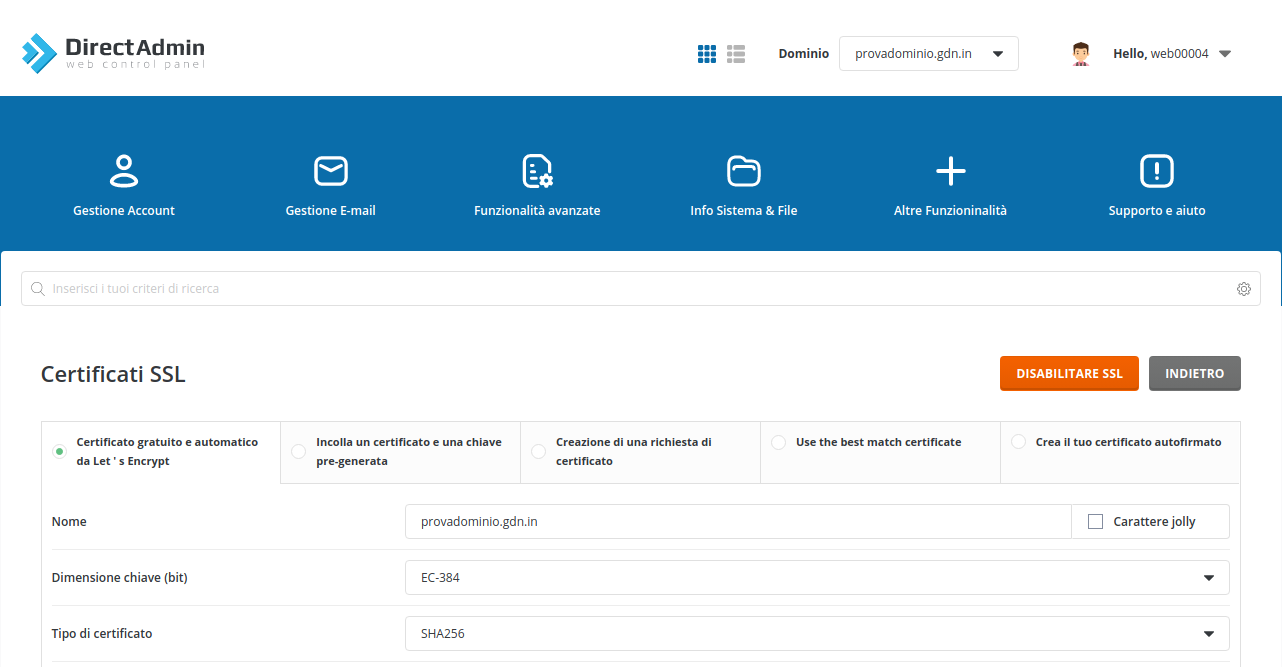Click the INDIETRO button

point(1195,373)
